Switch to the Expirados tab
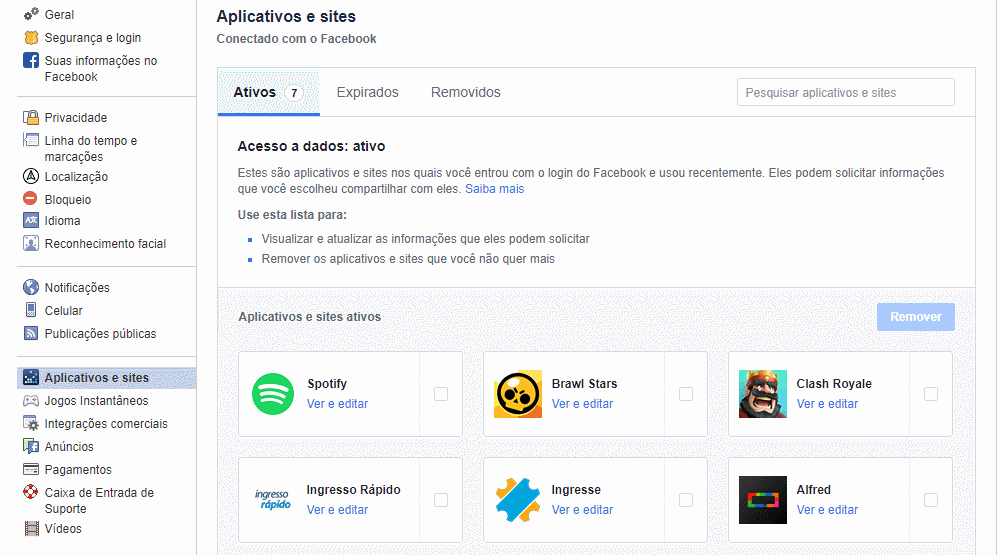Viewport: 1001px width, 555px height. 367,93
